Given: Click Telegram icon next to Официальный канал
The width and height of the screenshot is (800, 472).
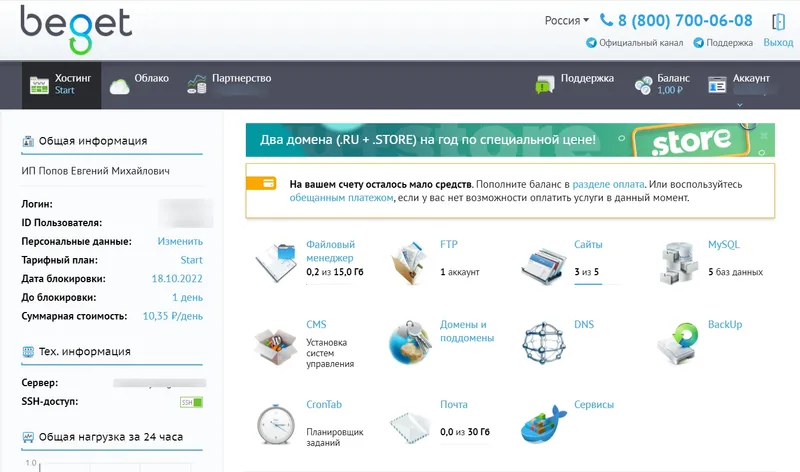Looking at the screenshot, I should coord(591,43).
